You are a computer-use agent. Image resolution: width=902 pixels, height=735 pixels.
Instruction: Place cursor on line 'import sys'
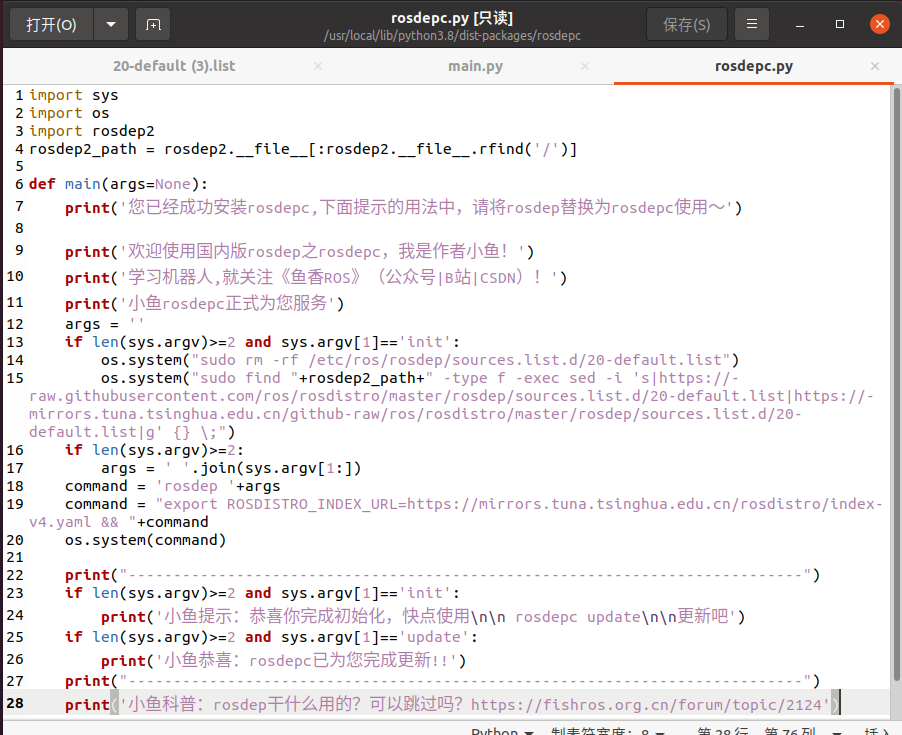click(x=74, y=95)
